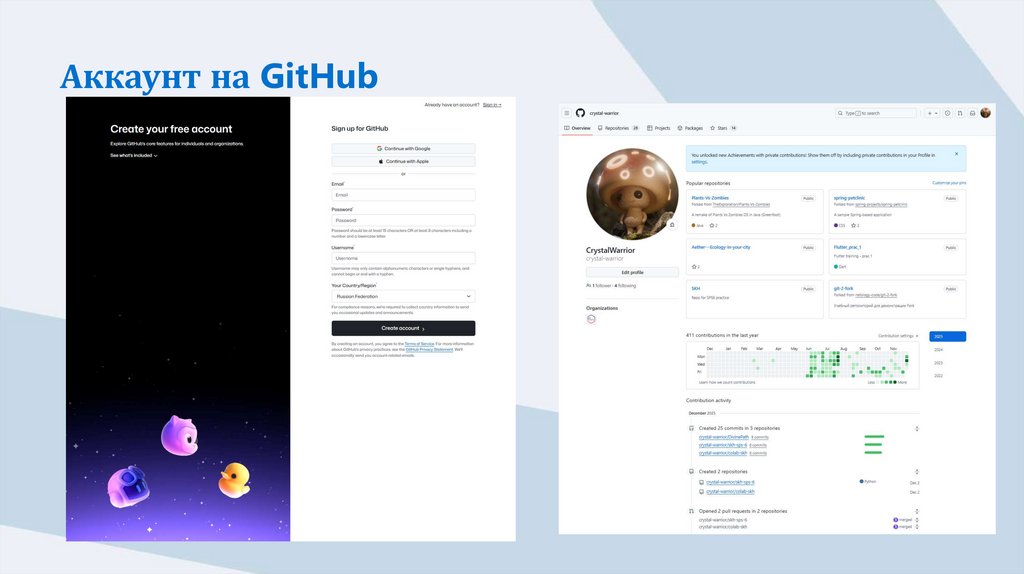Click the set status icon on mushroom avatar
1024x574 pixels.
(672, 225)
